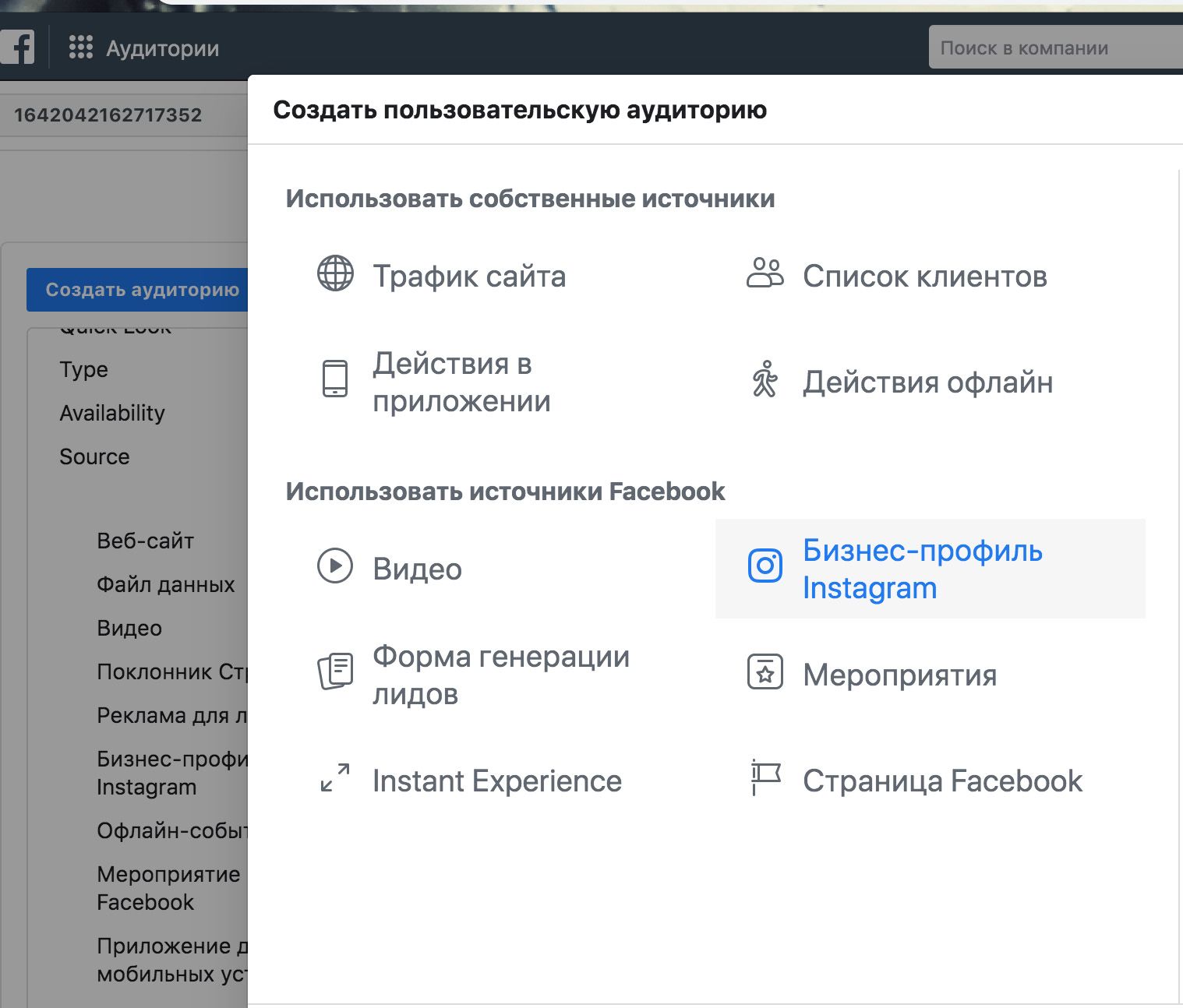Select Приложение для мобильных устройств filter
Viewport: 1183px width, 1008px height.
coord(171,960)
